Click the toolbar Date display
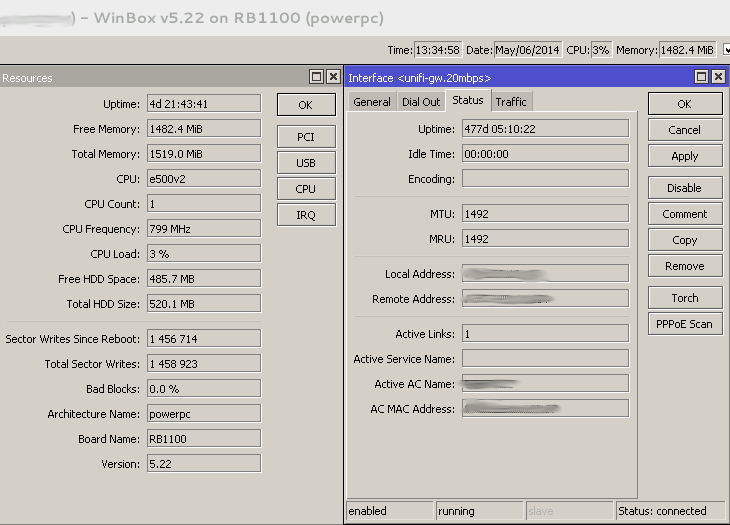Image resolution: width=730 pixels, height=525 pixels. [x=527, y=50]
